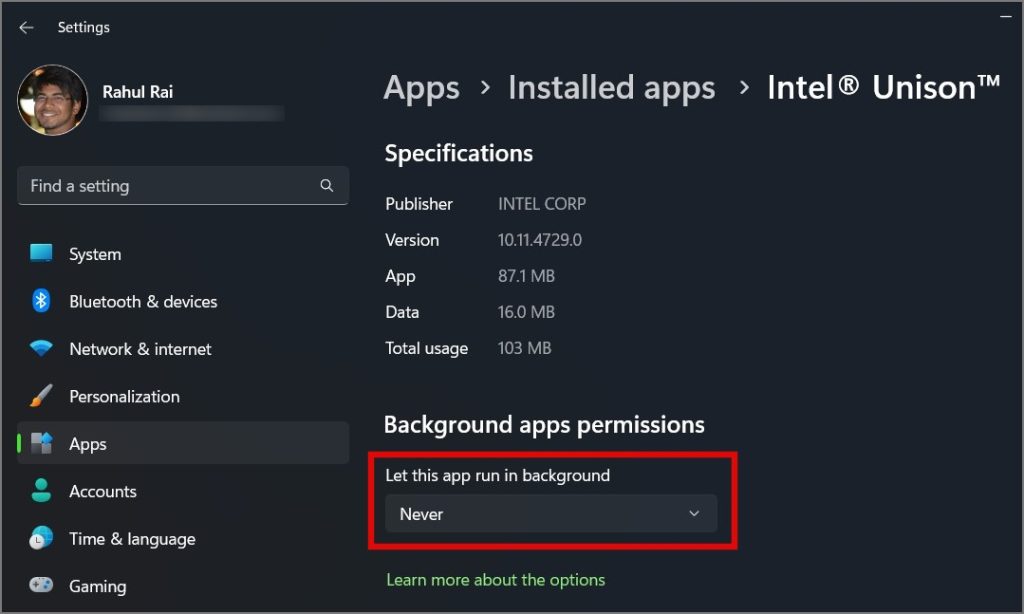Select version number 10.11.4729.0
1024x614 pixels.
539,240
